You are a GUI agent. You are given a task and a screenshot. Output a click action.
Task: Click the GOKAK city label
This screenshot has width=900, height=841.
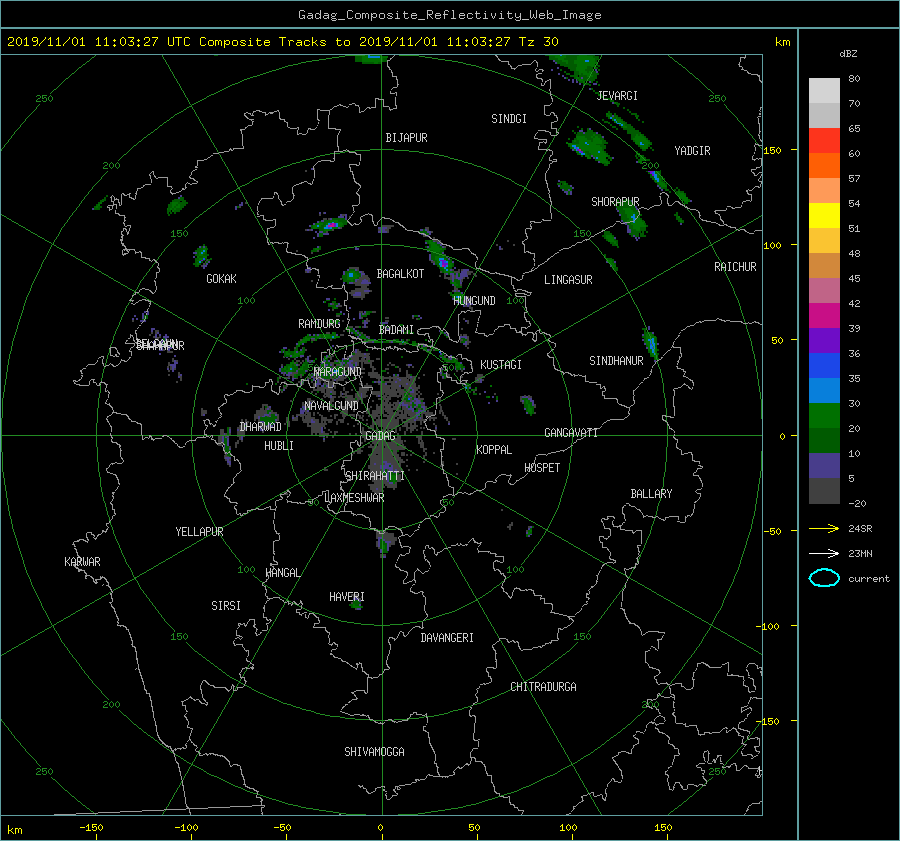[221, 279]
